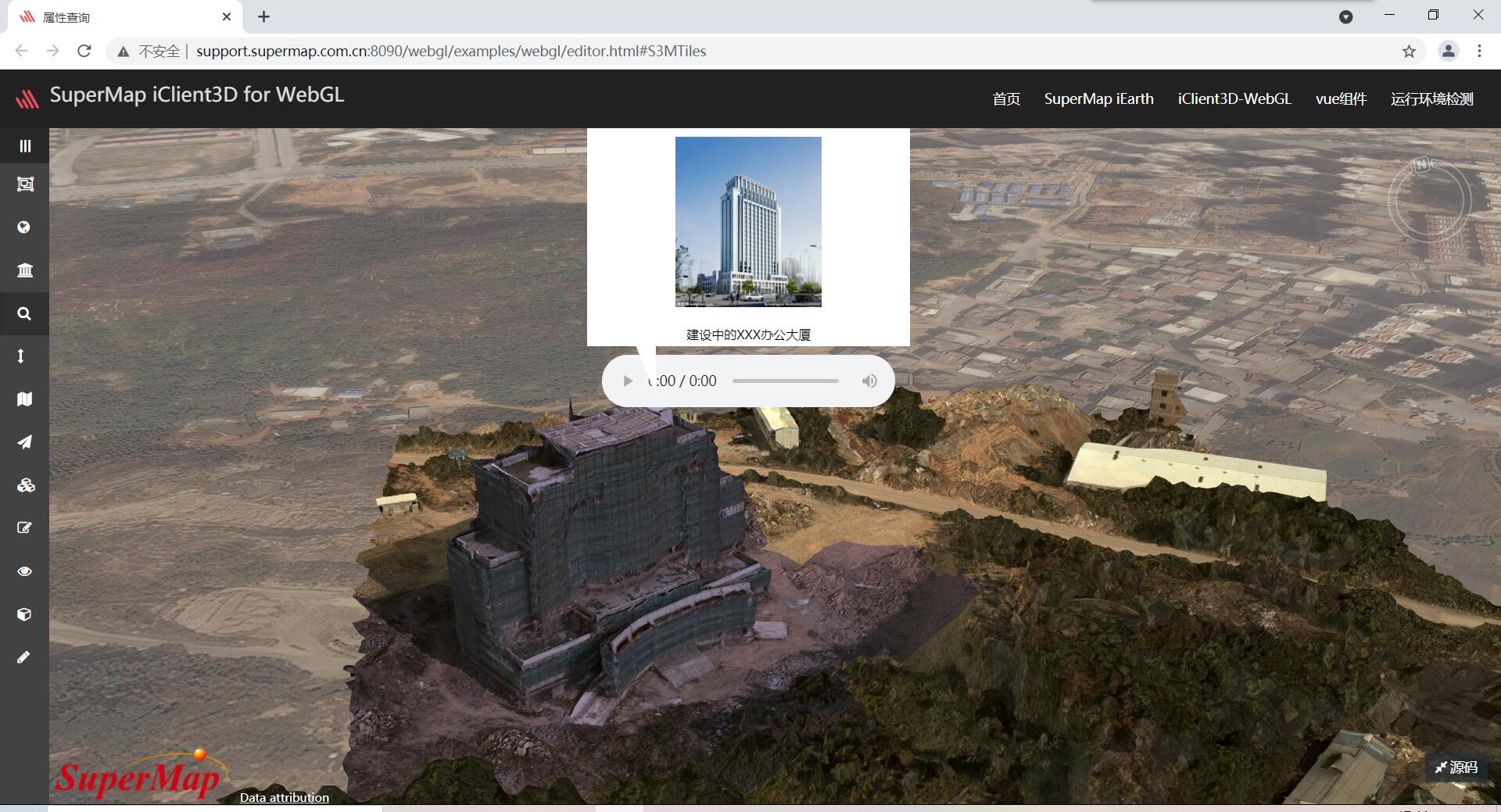Screen dimensions: 1501x812
Task: Select the 属性查询 browser tab
Action: click(x=125, y=17)
